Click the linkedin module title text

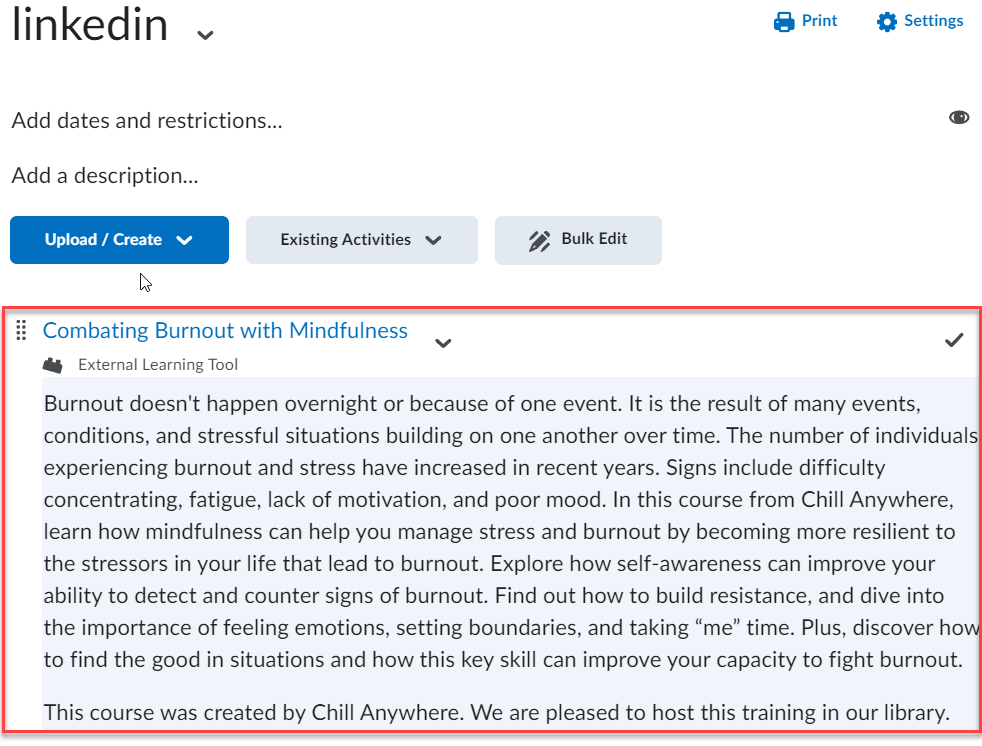click(89, 25)
